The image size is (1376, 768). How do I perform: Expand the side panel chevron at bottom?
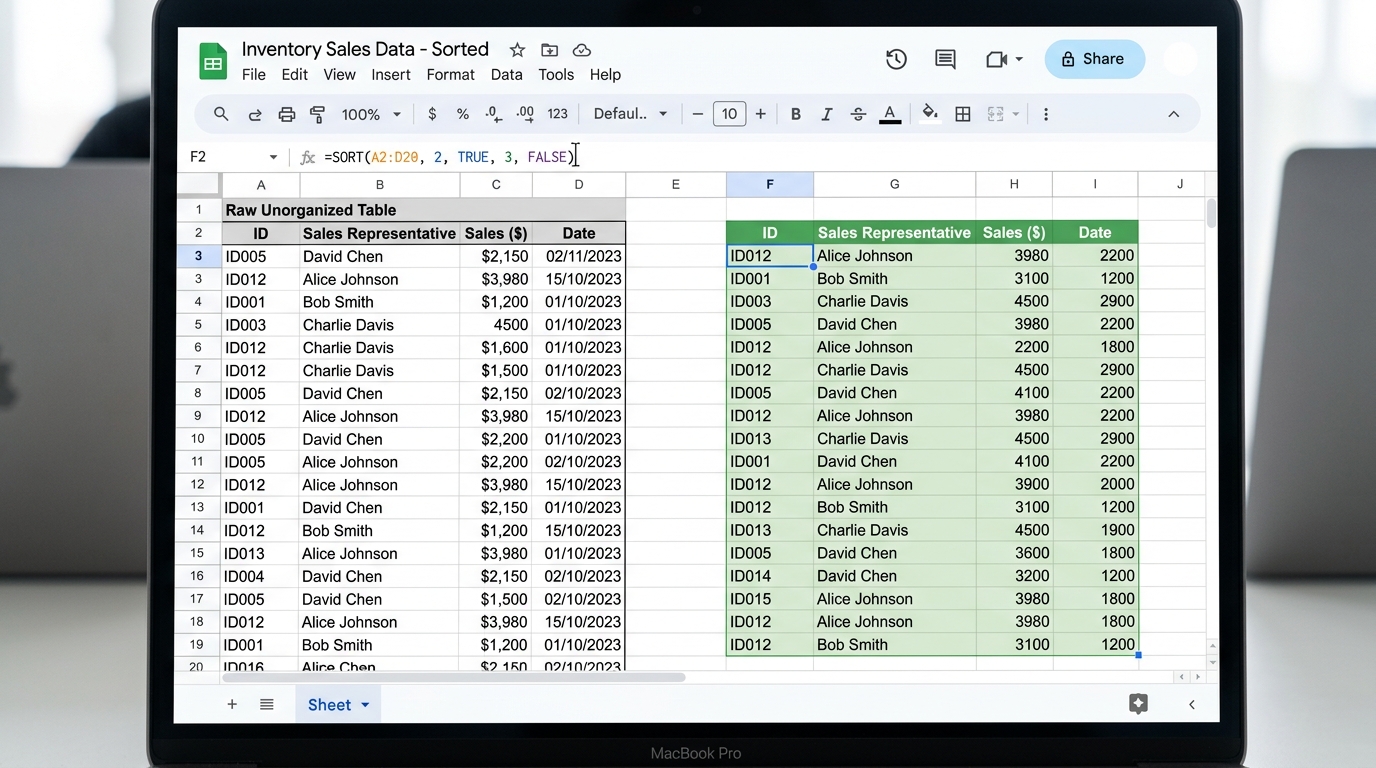(x=1192, y=704)
